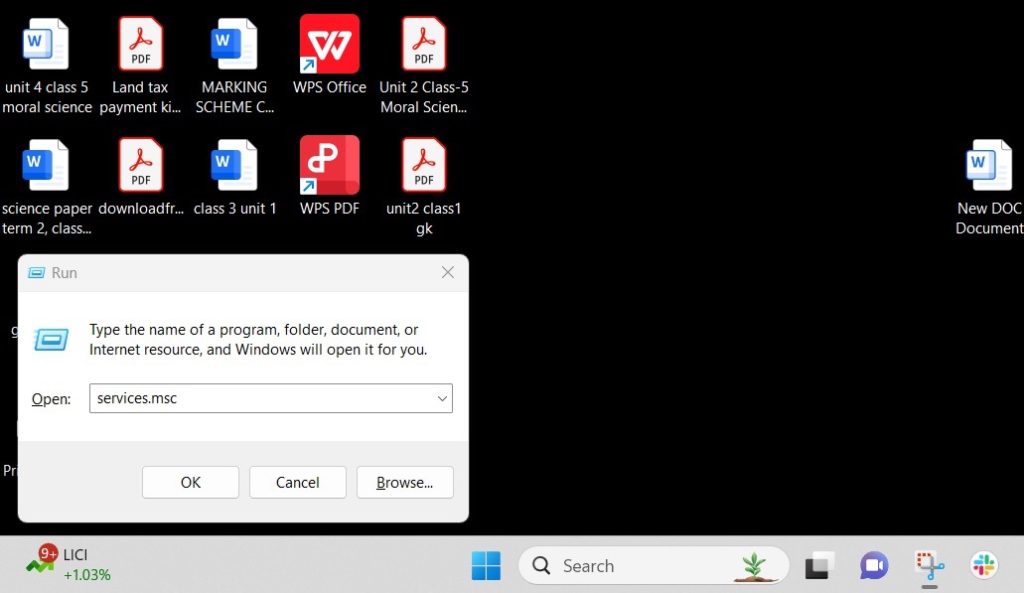Screen dimensions: 1024x593
Task: Open the chat app from the taskbar
Action: pos(873,566)
